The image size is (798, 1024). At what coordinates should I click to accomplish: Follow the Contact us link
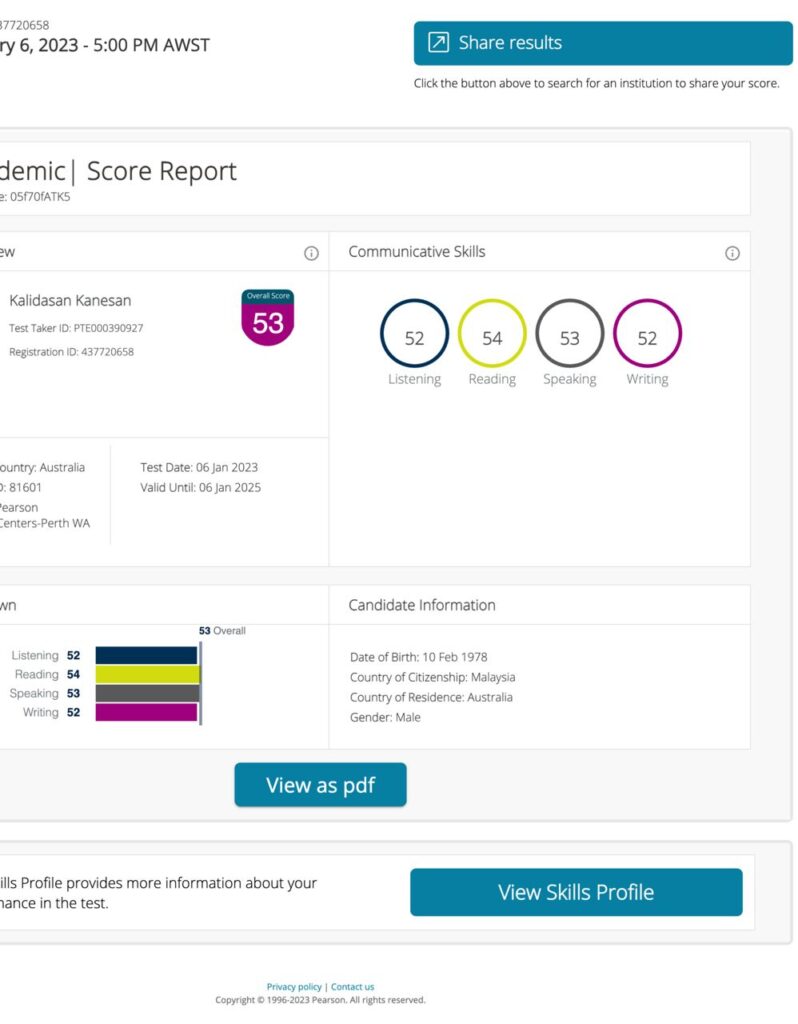point(352,987)
